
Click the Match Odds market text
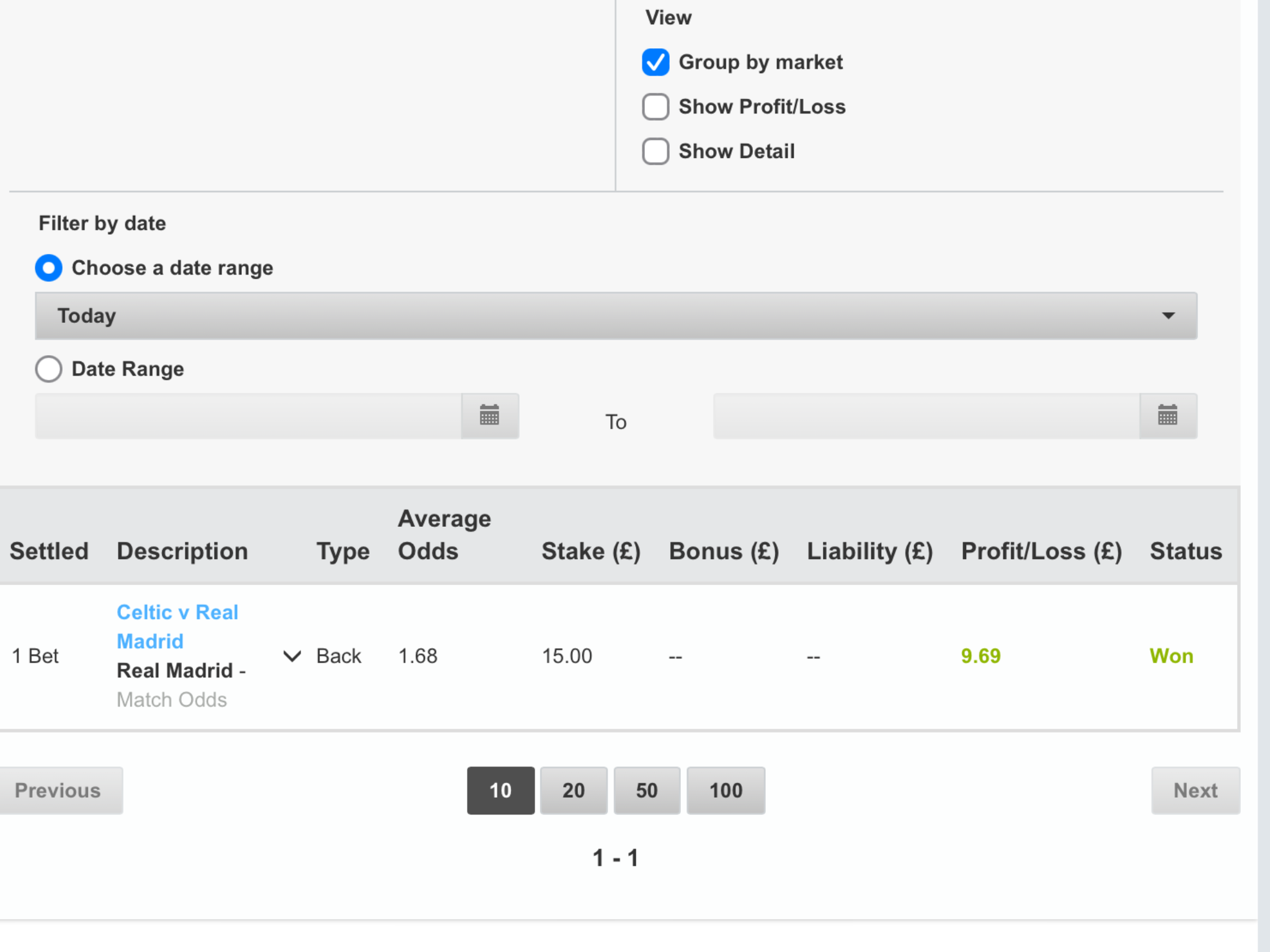(x=172, y=700)
